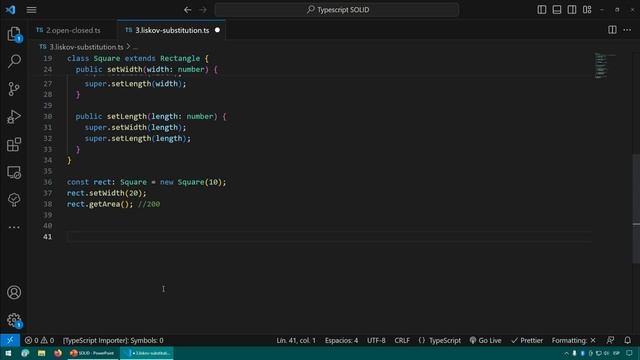Viewport: 640px width, 360px height.
Task: Click the VS Code logo icon
Action: coord(10,10)
